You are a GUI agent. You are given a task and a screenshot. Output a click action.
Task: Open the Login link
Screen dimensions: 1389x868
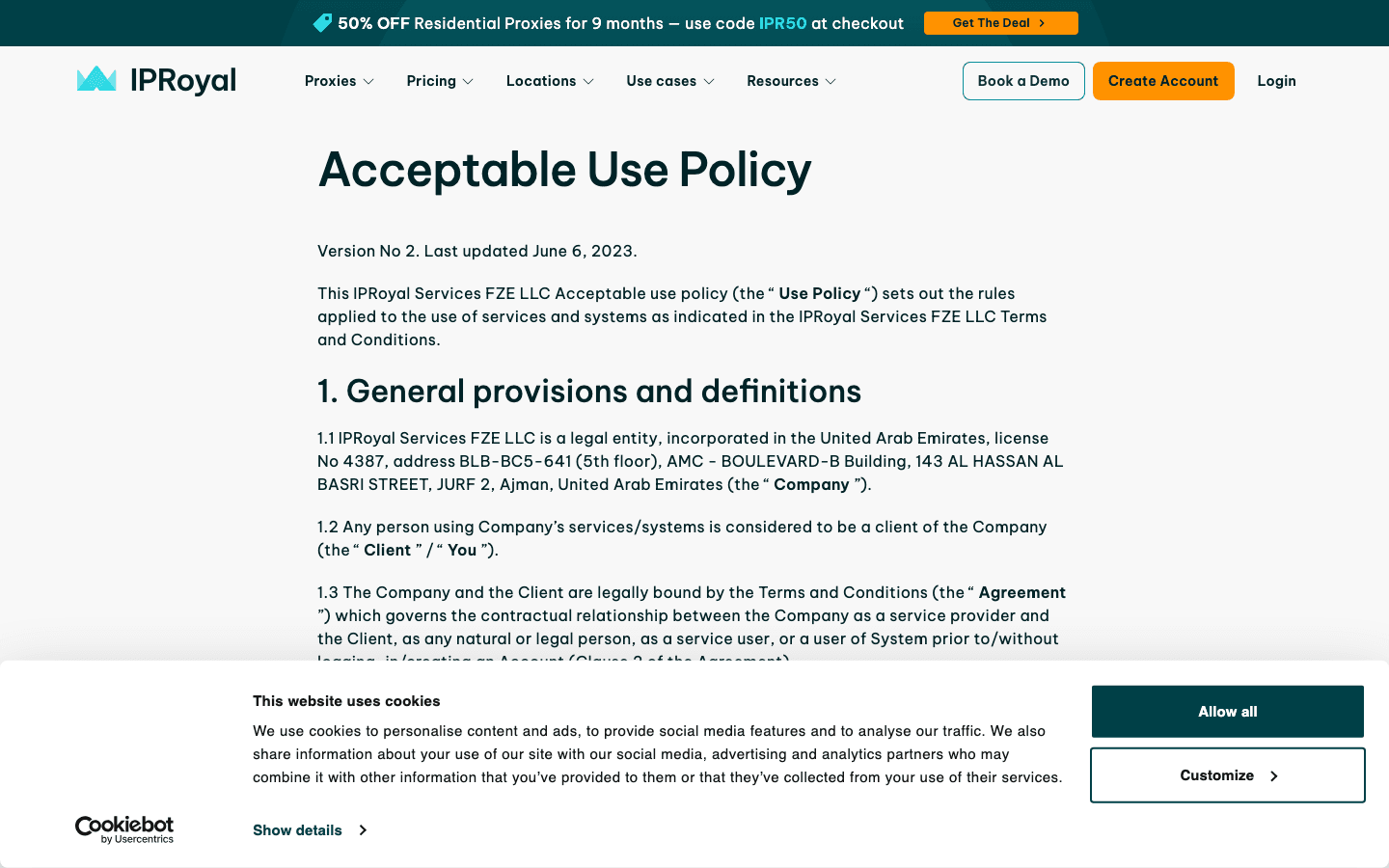1276,81
